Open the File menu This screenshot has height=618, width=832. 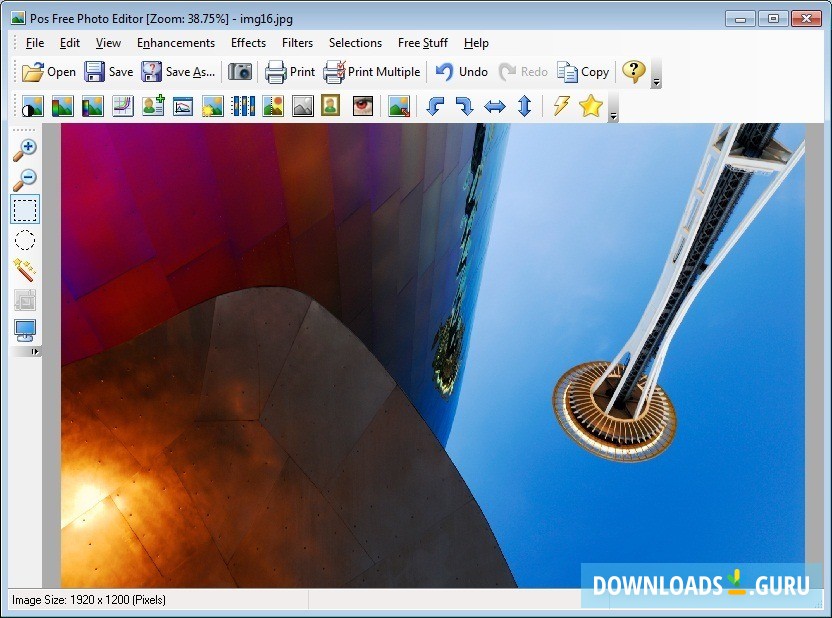coord(34,43)
